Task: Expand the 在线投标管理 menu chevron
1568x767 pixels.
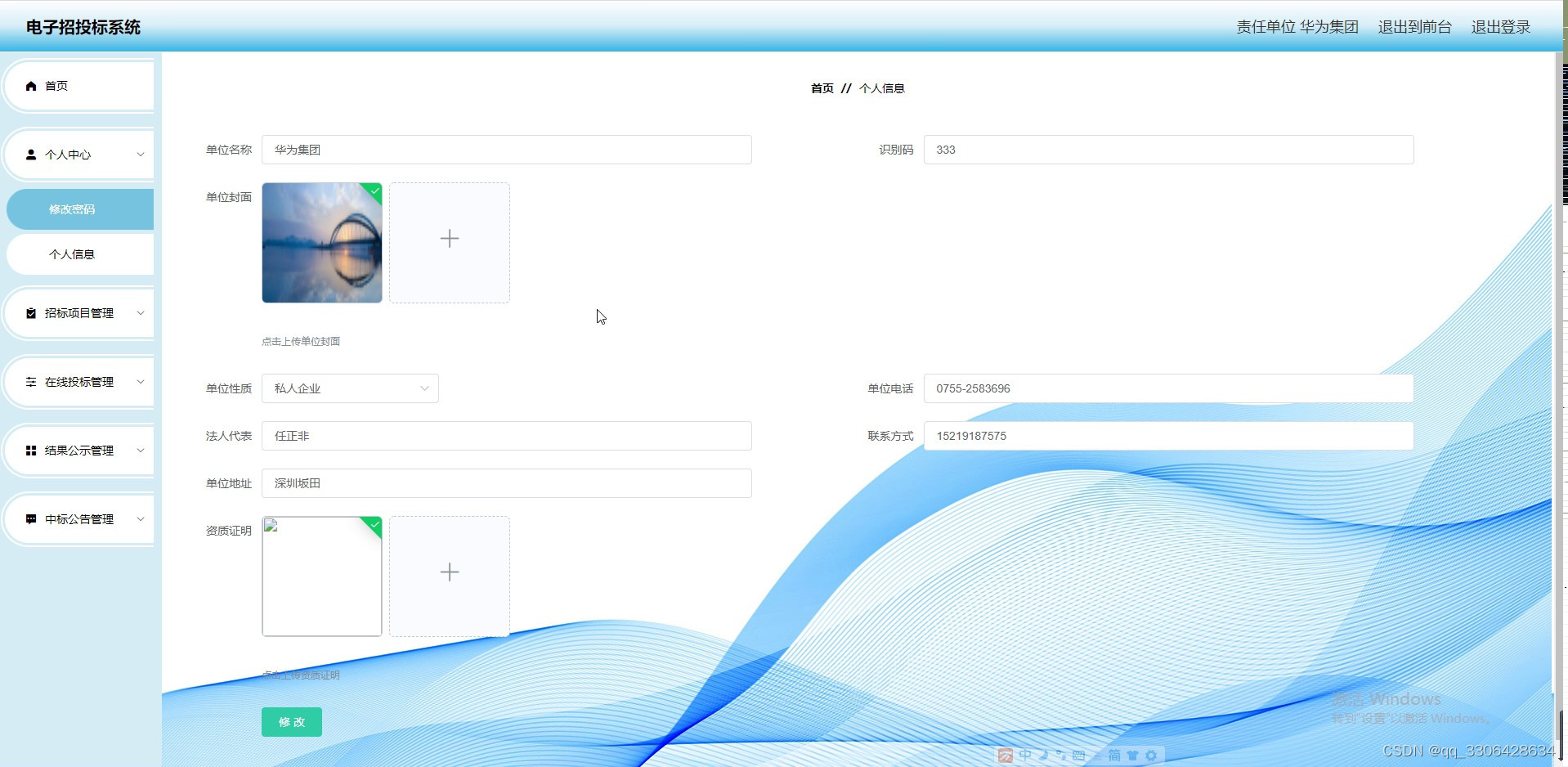Action: [x=141, y=382]
